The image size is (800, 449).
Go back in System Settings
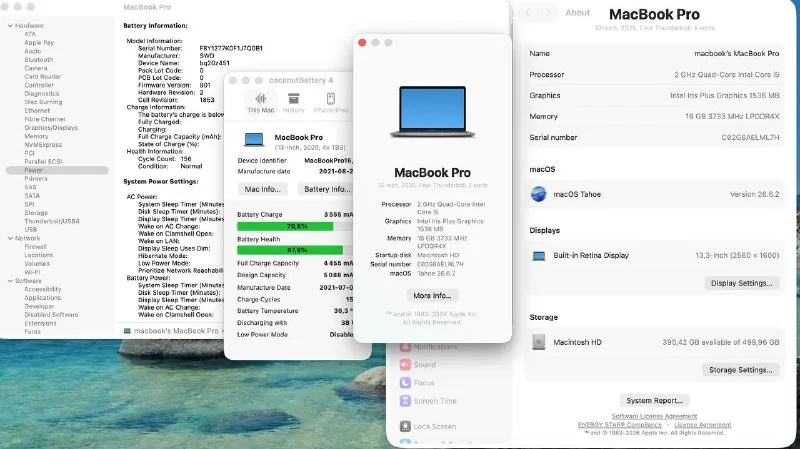click(x=528, y=13)
